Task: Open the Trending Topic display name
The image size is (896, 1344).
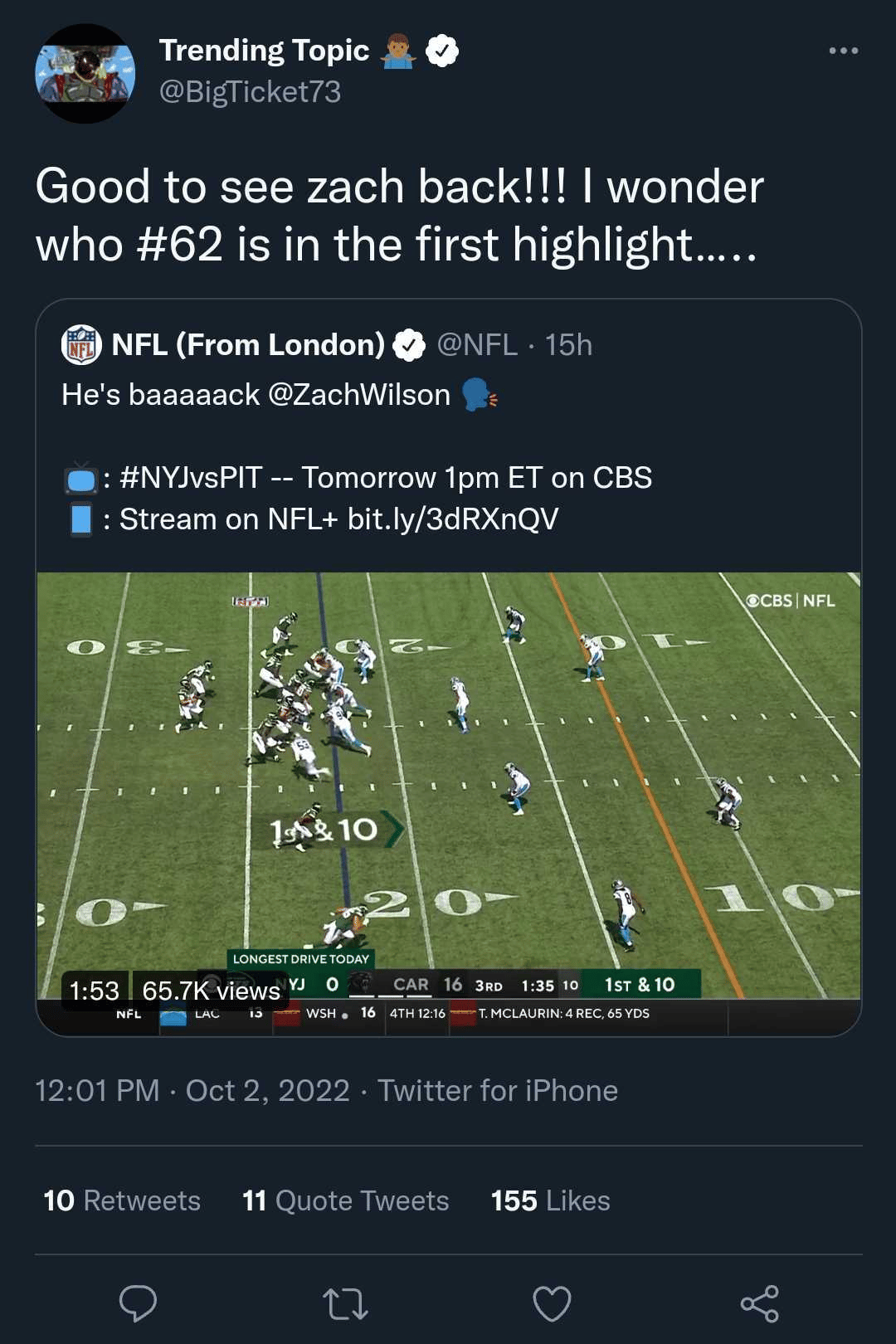Action: coord(264,51)
